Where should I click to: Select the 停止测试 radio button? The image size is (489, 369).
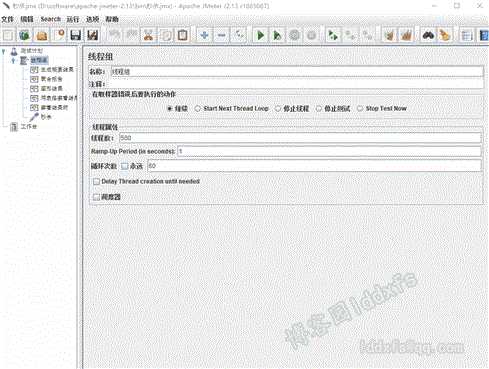point(319,109)
